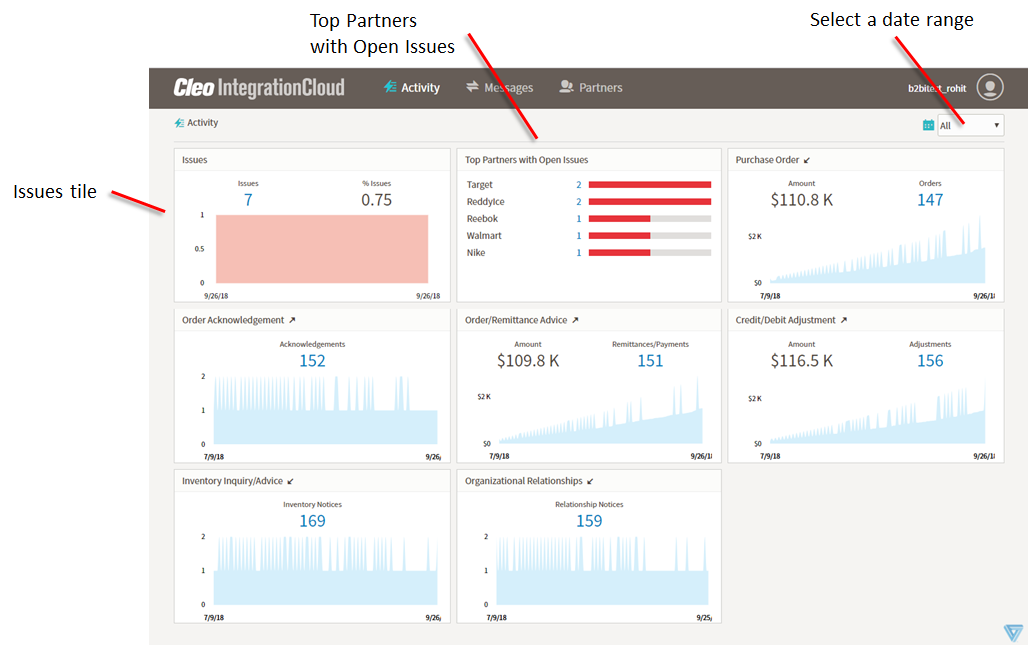1028x645 pixels.
Task: Click the Organizational Relationships arrow icon
Action: 591,481
